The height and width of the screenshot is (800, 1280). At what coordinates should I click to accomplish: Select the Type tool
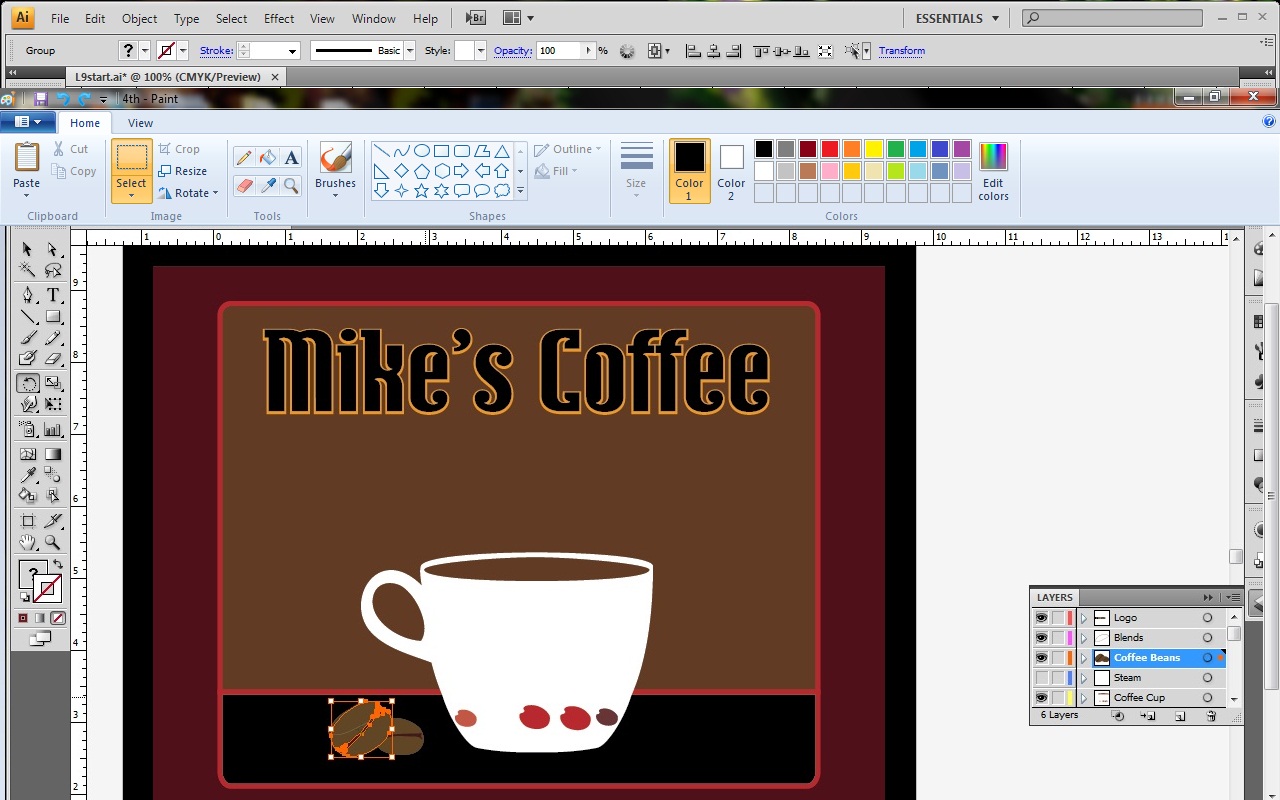53,296
